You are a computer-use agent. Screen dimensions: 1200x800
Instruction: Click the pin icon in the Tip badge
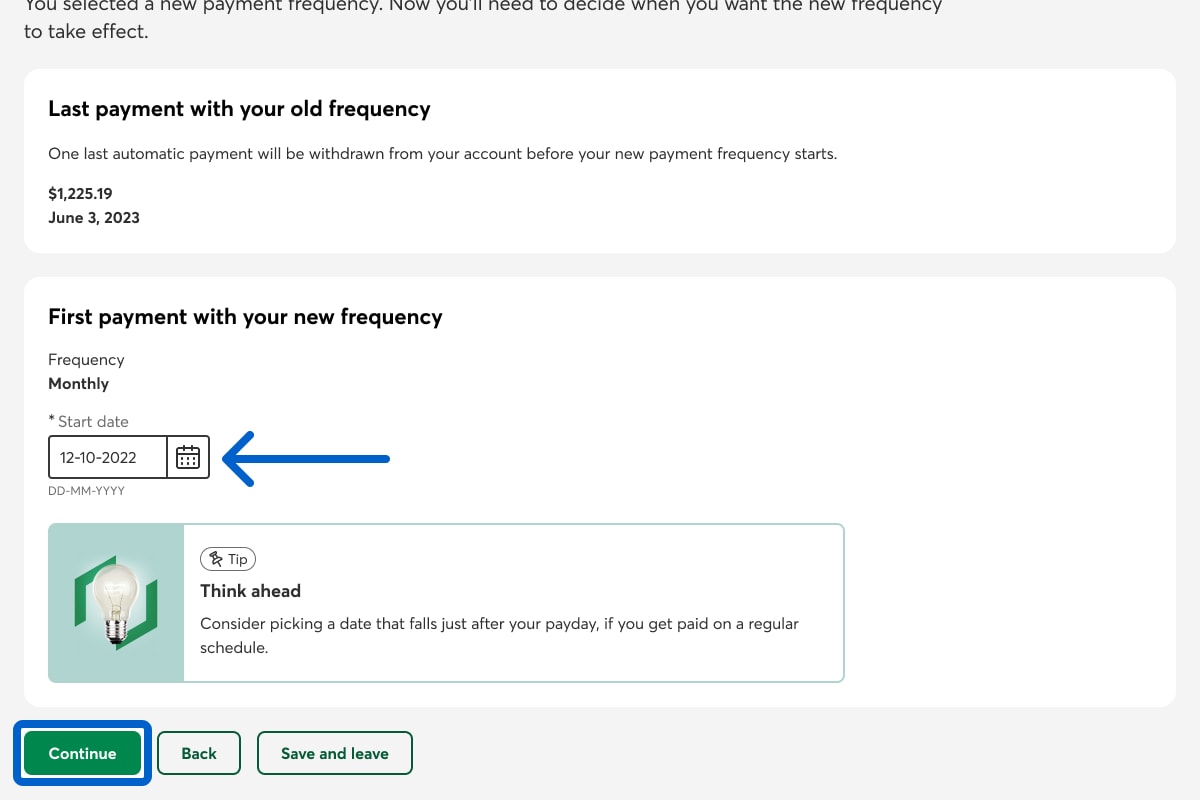(x=216, y=559)
